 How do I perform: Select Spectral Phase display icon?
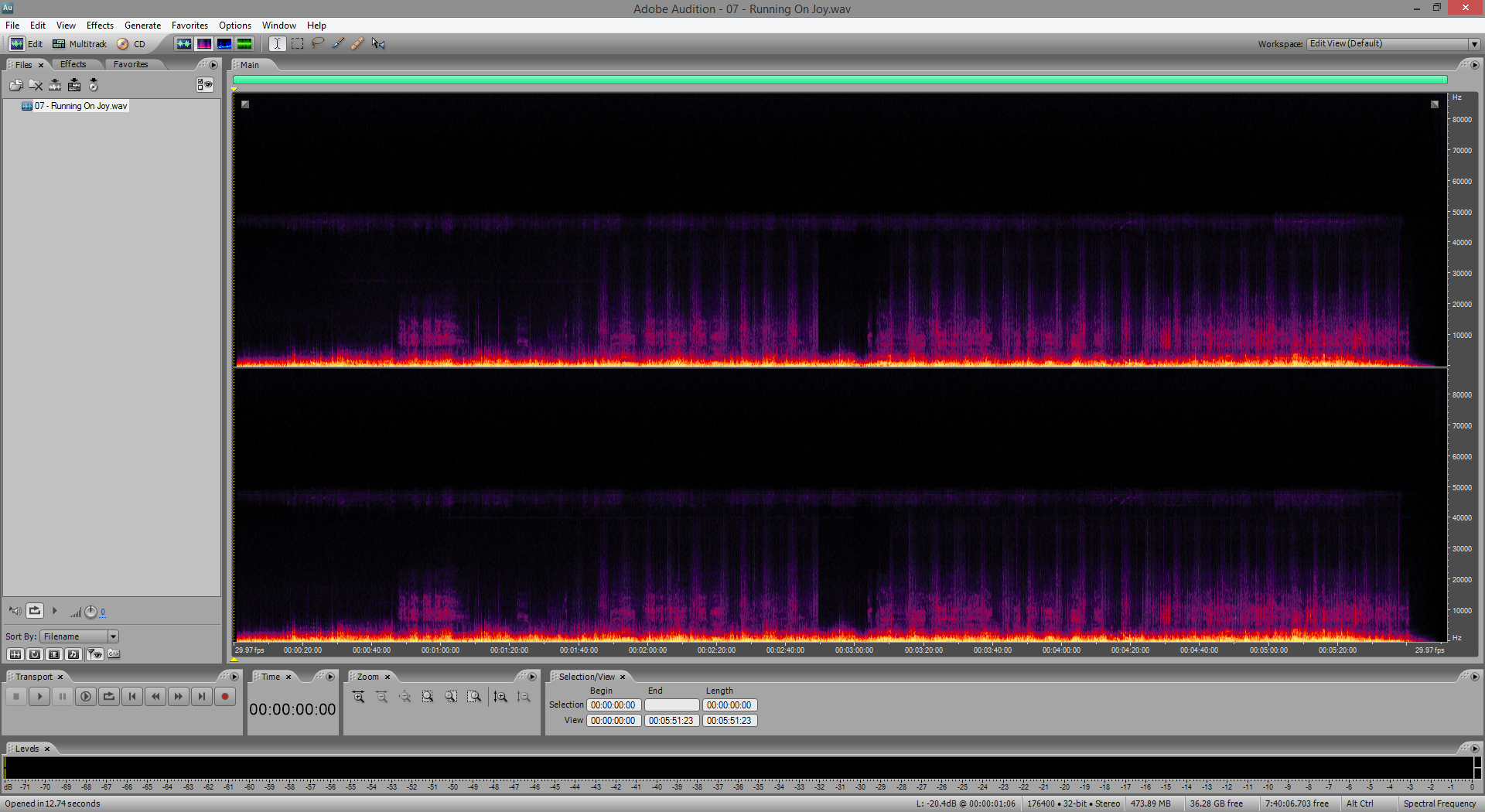coord(244,44)
